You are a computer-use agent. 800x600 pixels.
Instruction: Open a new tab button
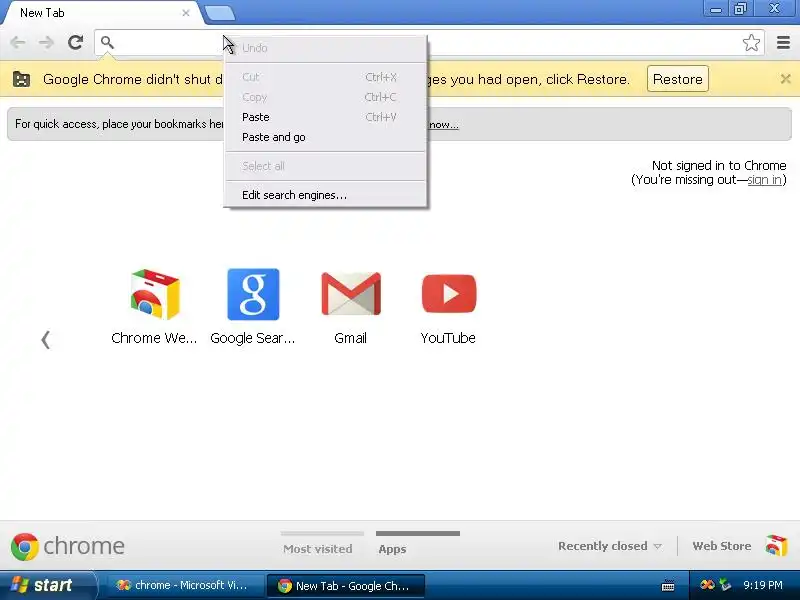click(219, 13)
